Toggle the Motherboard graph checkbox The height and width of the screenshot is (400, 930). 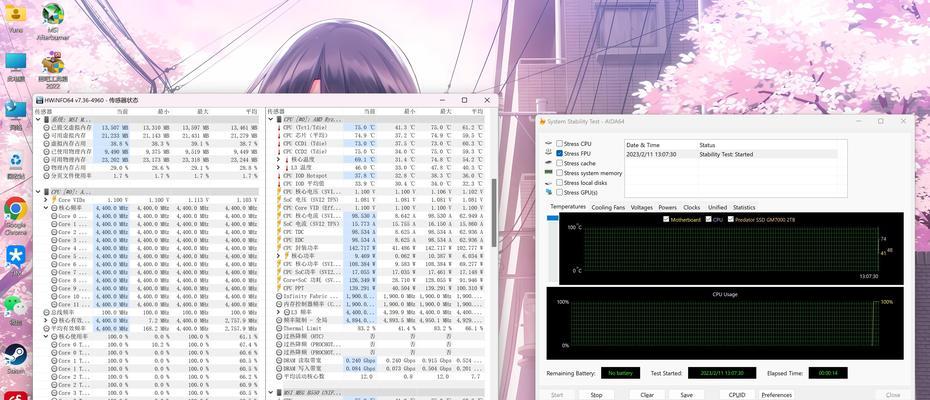coord(666,220)
